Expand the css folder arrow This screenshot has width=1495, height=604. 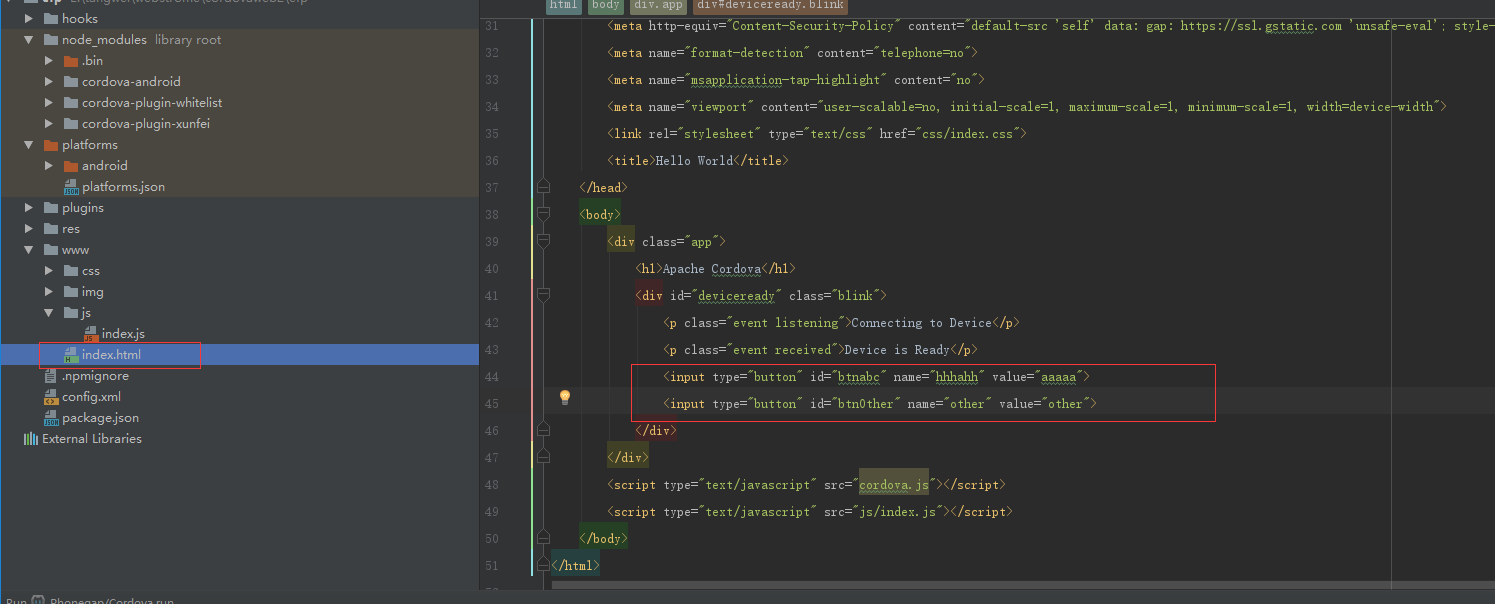[50, 270]
